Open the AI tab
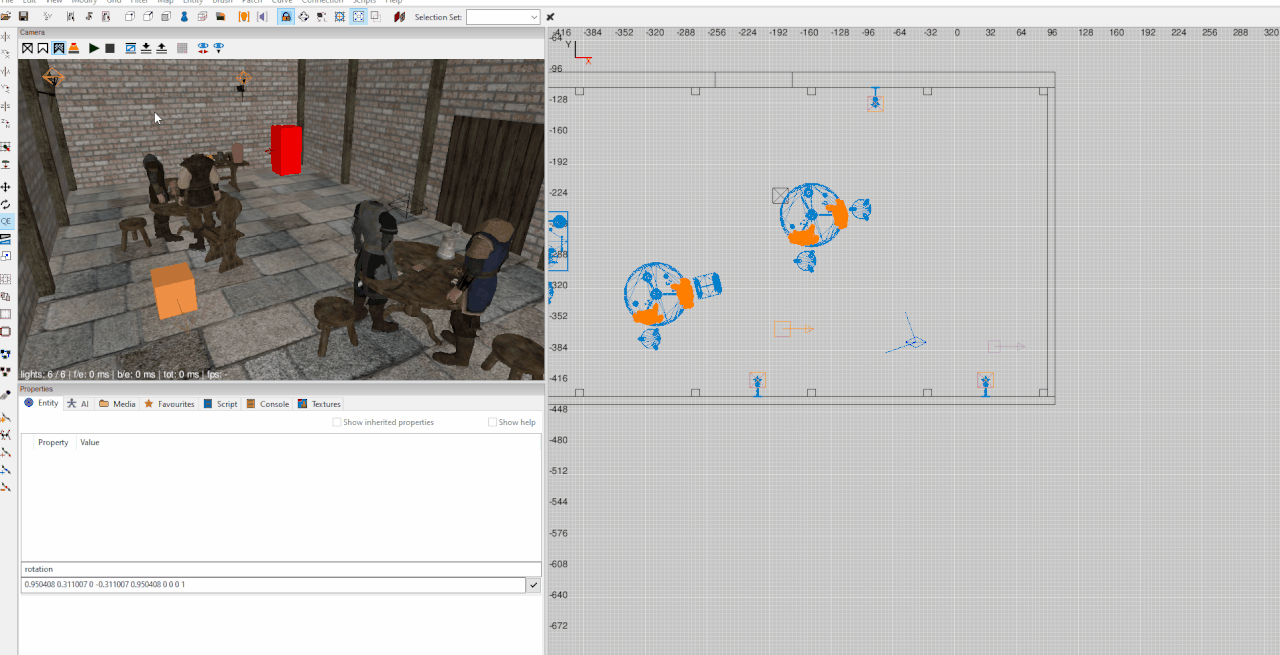1280x655 pixels. tap(79, 404)
